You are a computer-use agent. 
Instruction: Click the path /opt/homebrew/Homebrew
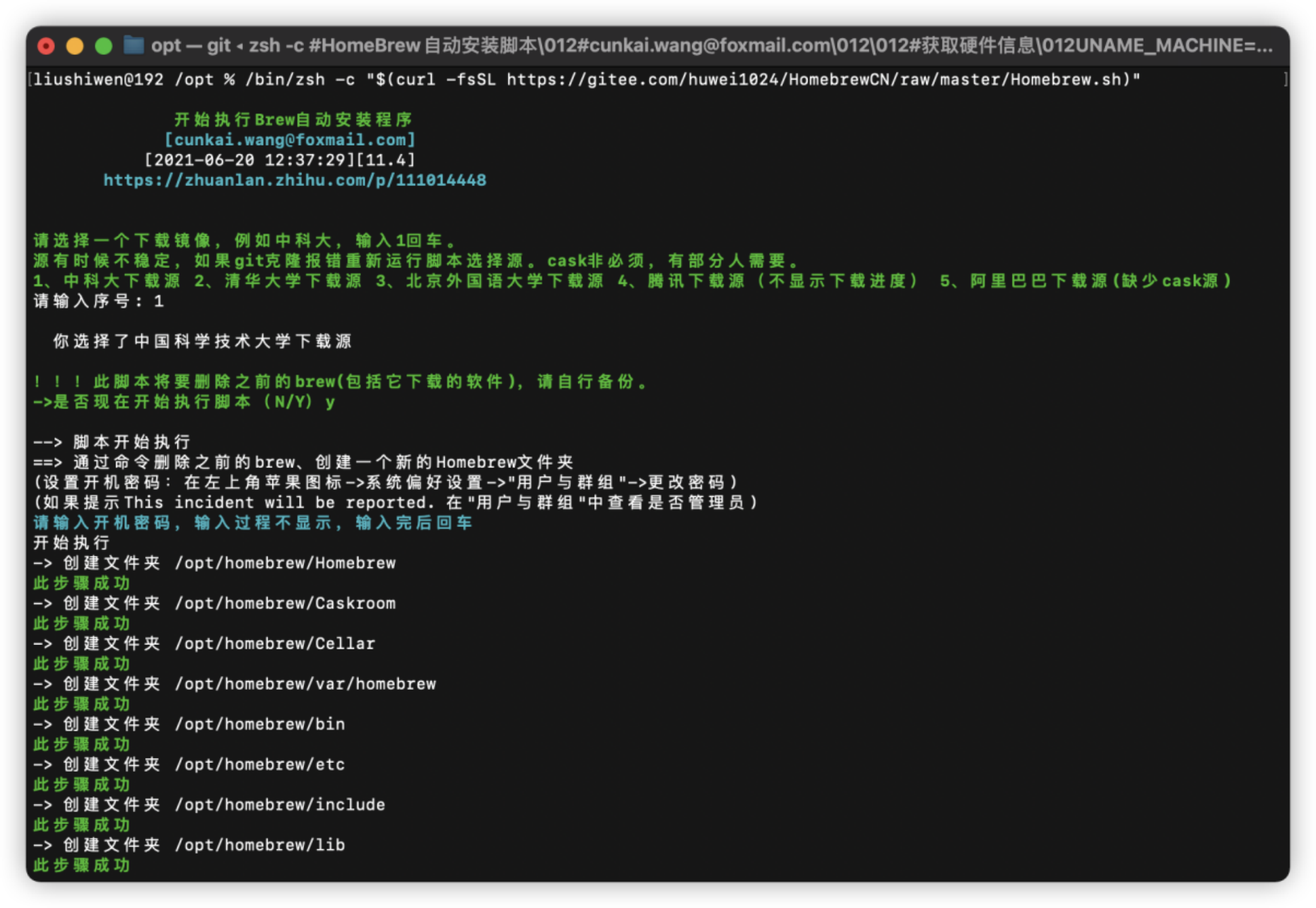click(x=285, y=563)
